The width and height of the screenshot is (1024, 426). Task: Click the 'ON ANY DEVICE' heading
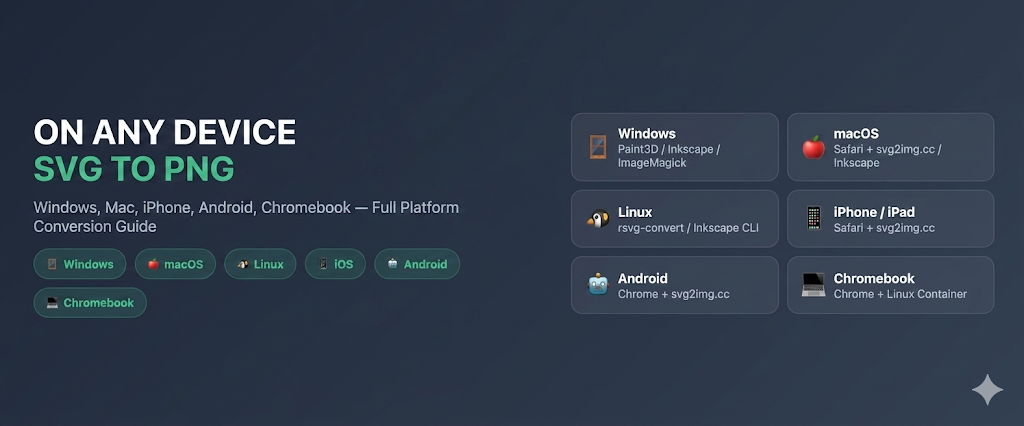click(165, 133)
